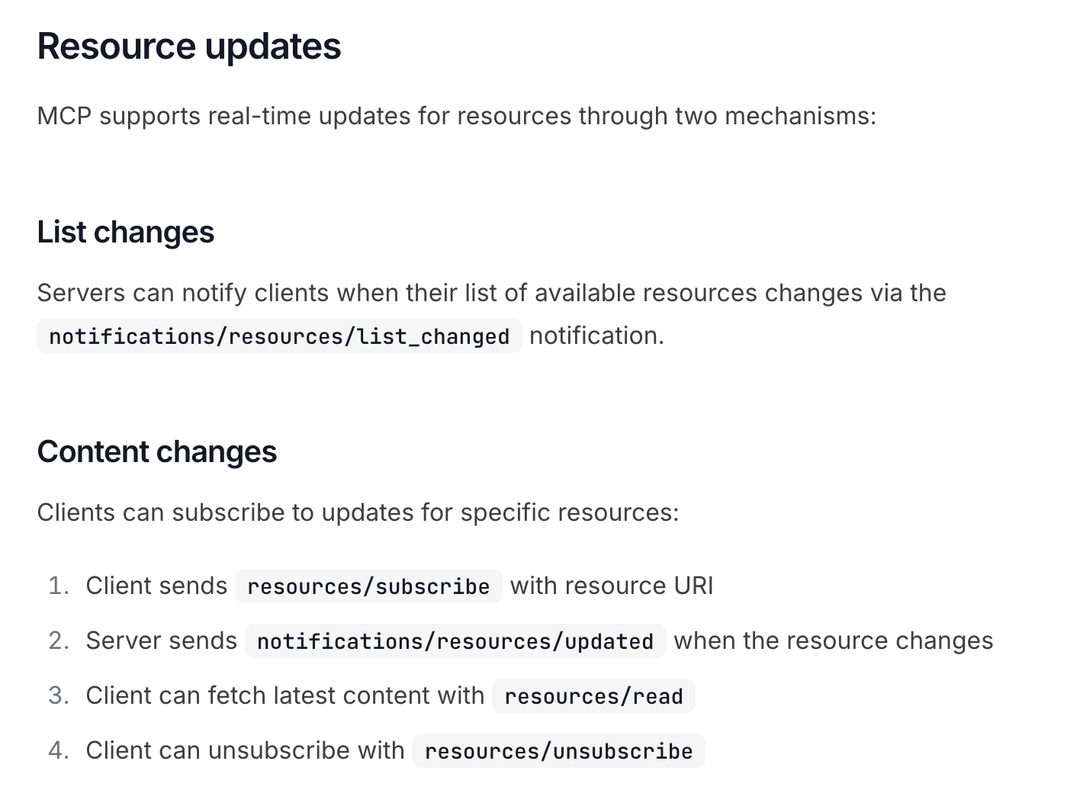Click the "MCP supports real-time updates" paragraph
The height and width of the screenshot is (793, 1080).
pyautogui.click(x=456, y=116)
